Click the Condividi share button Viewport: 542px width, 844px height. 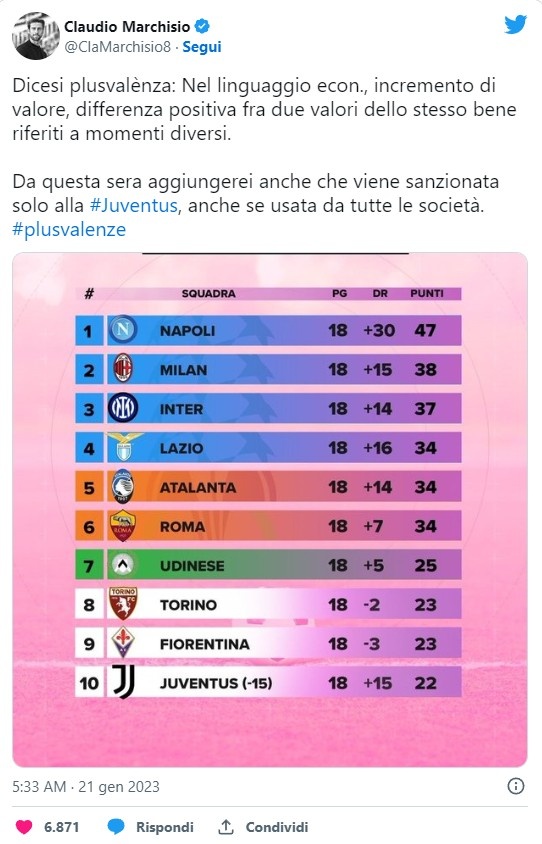click(x=277, y=827)
